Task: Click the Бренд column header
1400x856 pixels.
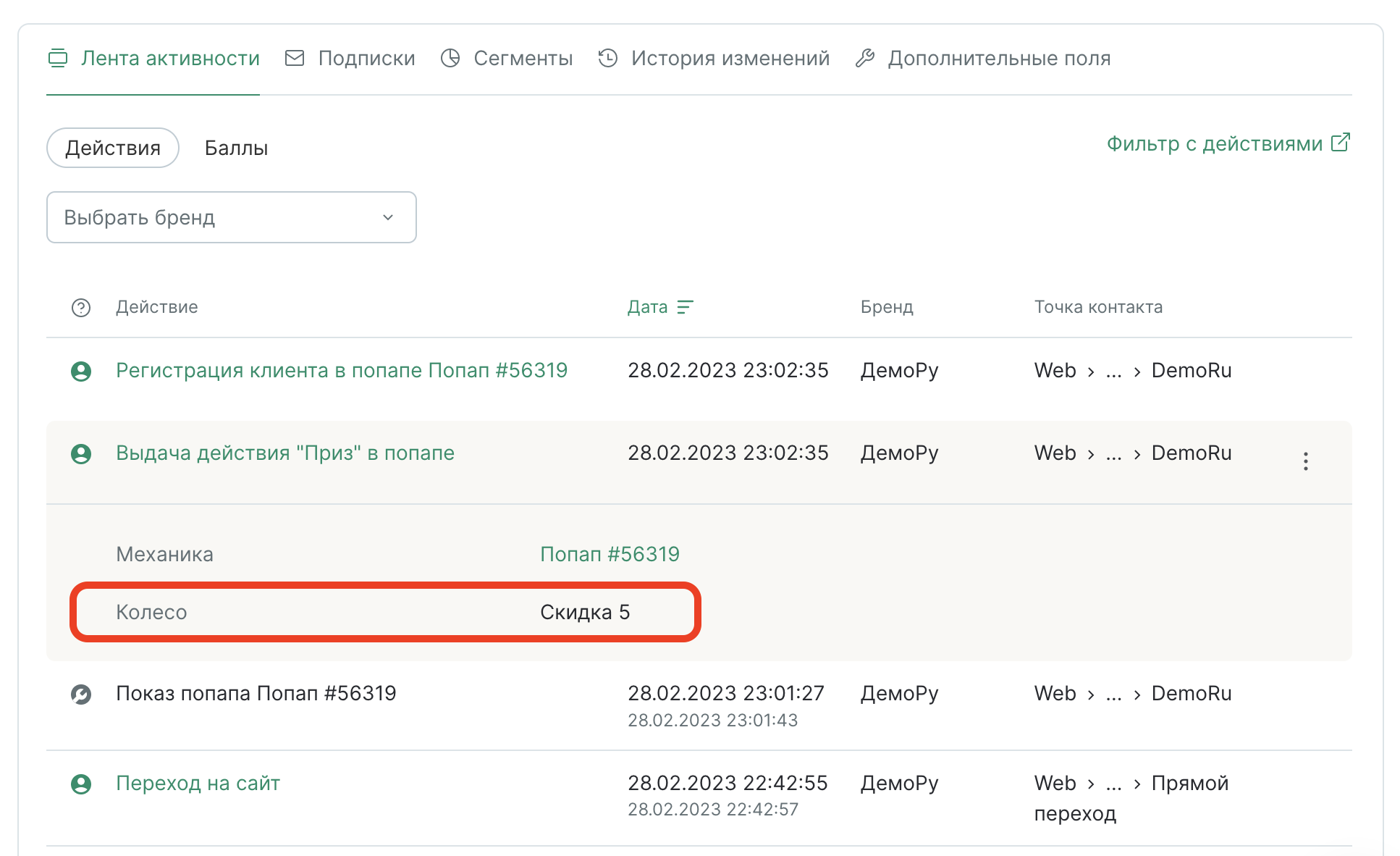Action: pyautogui.click(x=887, y=307)
